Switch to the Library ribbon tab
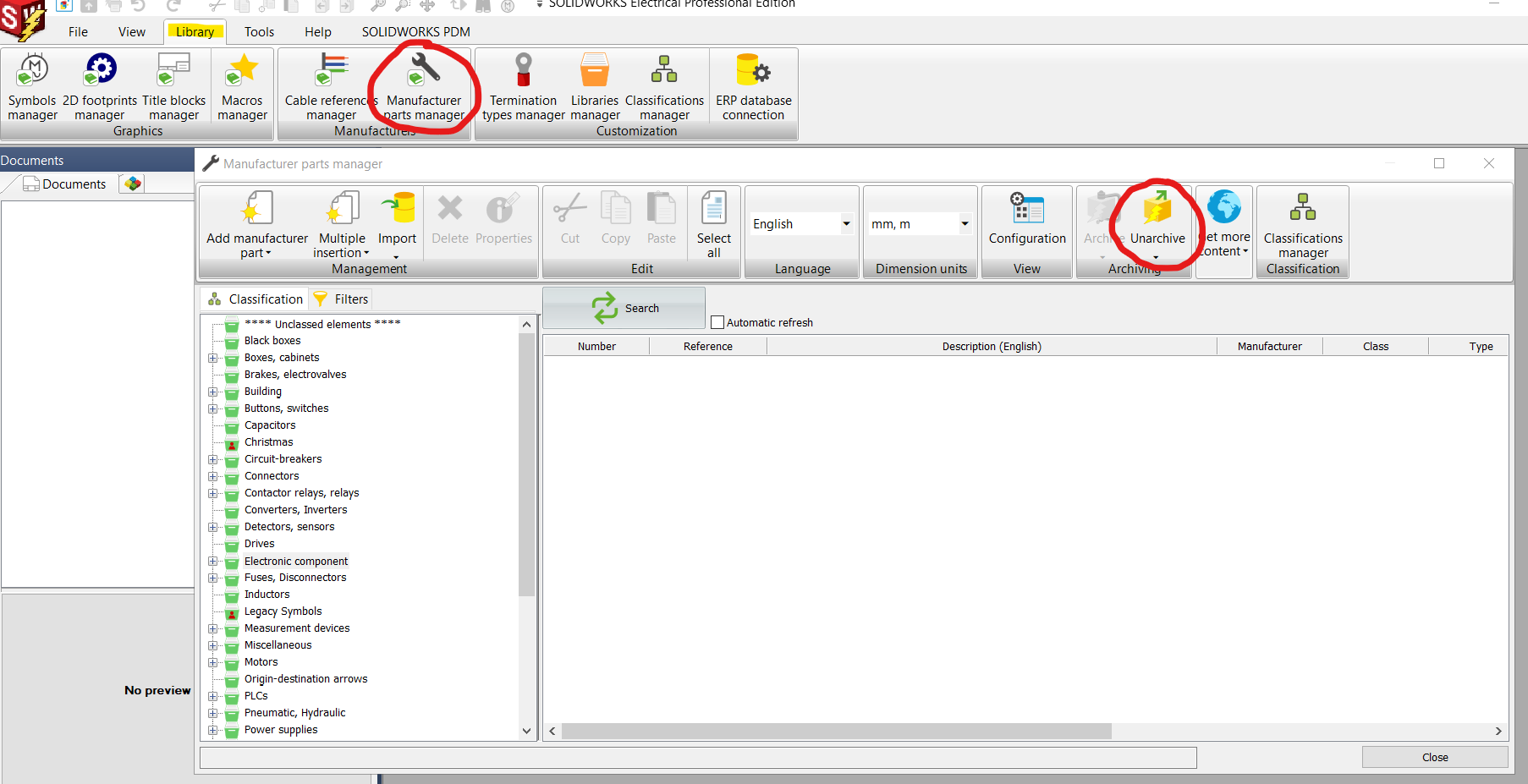 pyautogui.click(x=195, y=32)
